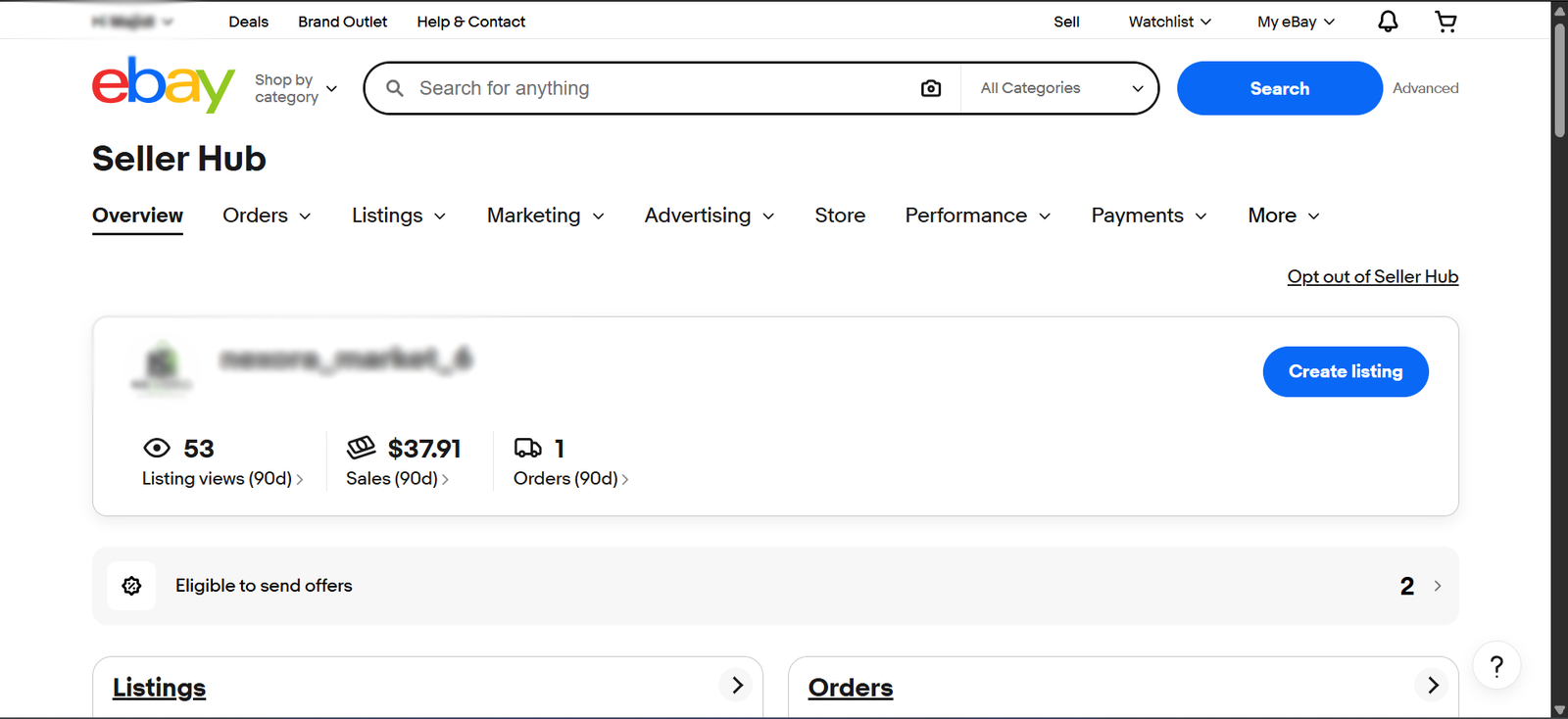Click the eBay logo

tap(164, 85)
